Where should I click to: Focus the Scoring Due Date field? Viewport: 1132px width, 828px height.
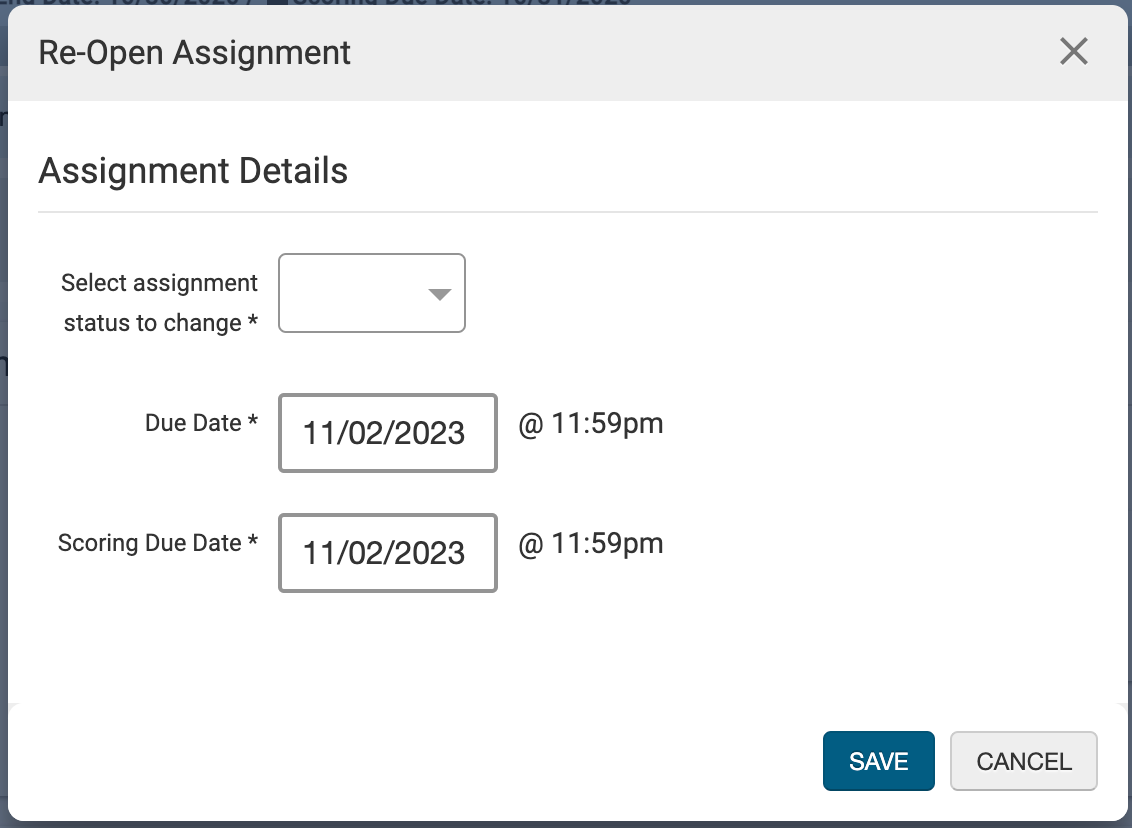(387, 553)
